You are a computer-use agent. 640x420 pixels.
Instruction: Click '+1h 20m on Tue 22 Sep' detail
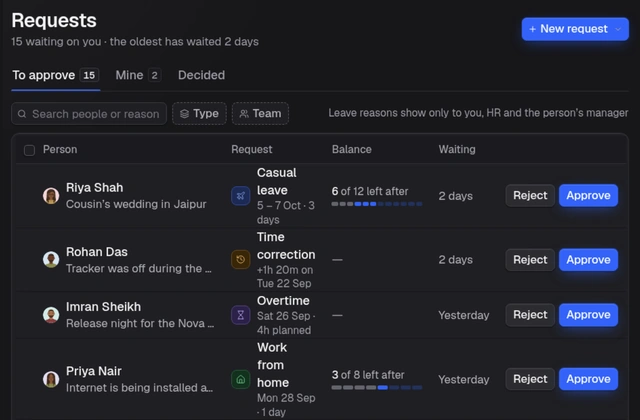pos(285,277)
